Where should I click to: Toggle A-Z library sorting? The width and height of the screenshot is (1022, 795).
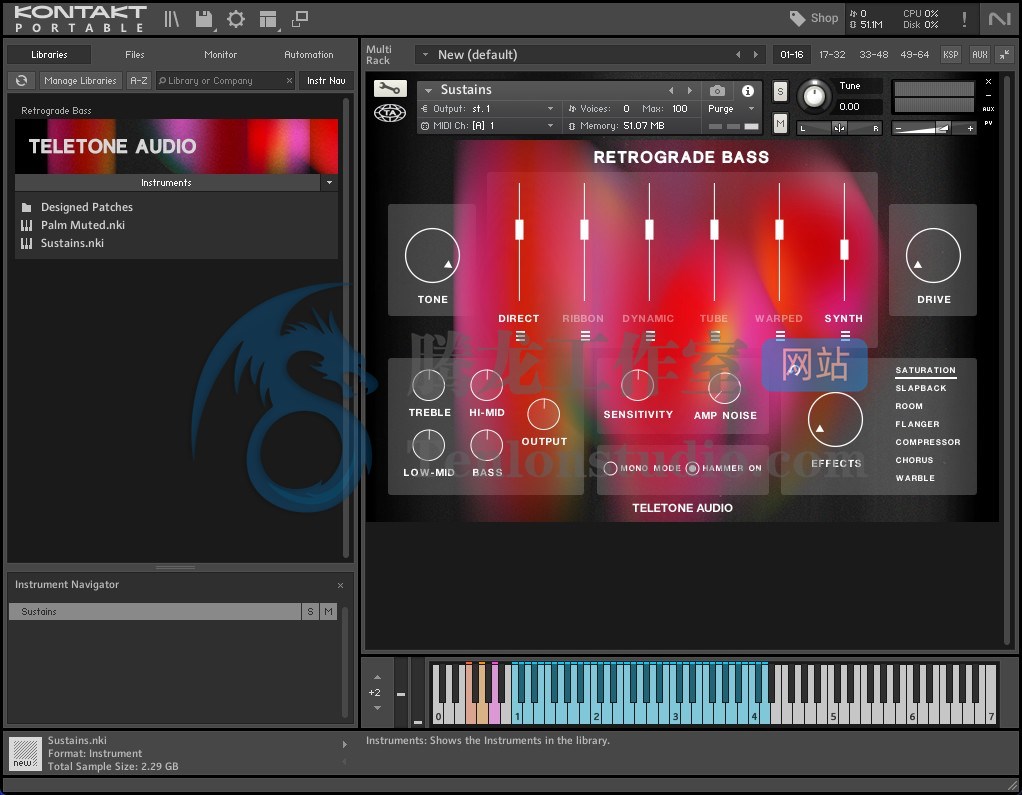139,80
